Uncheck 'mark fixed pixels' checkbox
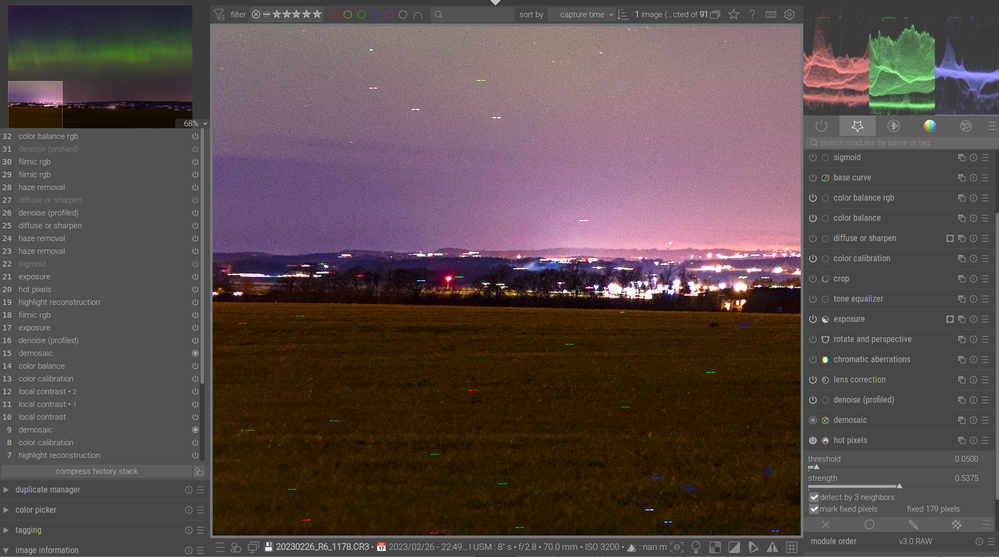999x557 pixels. (x=814, y=509)
